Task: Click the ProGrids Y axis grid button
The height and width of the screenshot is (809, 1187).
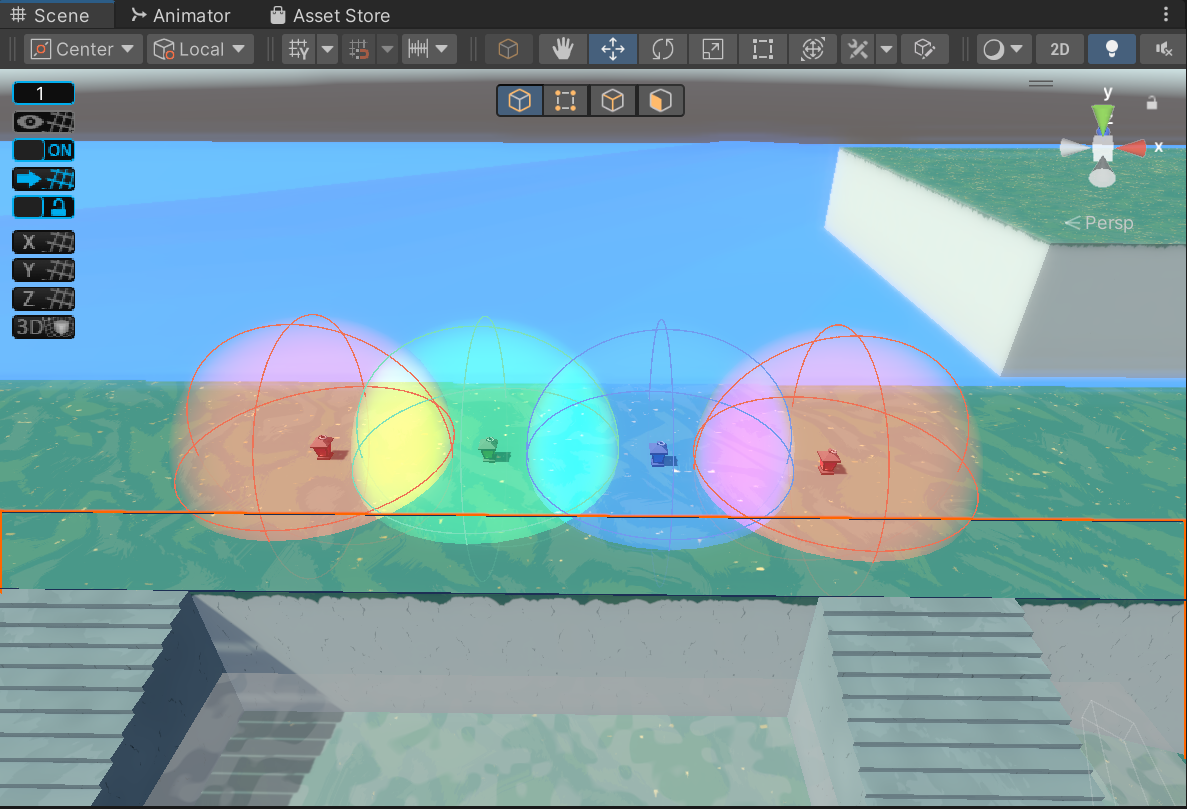Action: point(44,270)
